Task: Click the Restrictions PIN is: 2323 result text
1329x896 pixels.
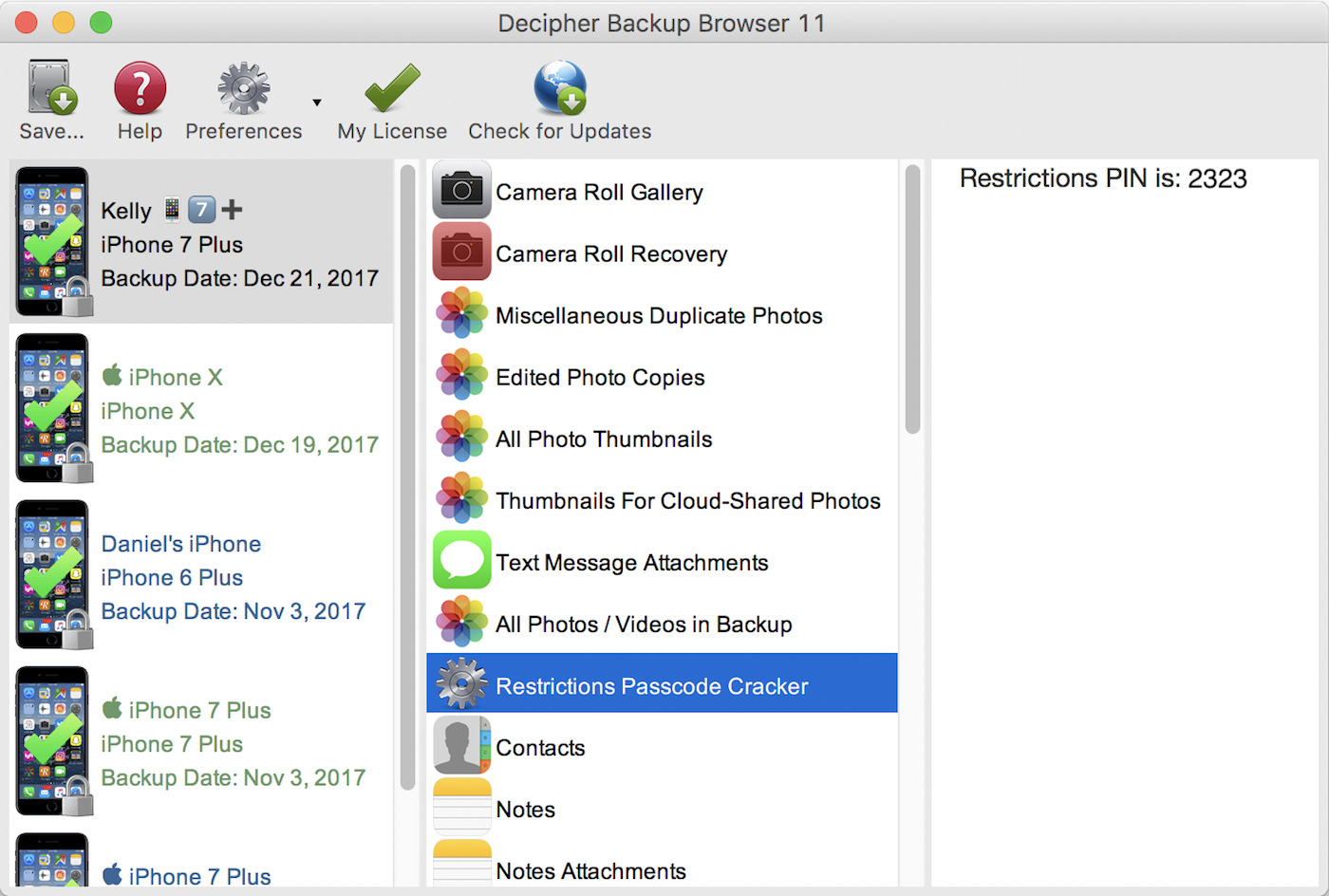Action: click(x=1103, y=178)
